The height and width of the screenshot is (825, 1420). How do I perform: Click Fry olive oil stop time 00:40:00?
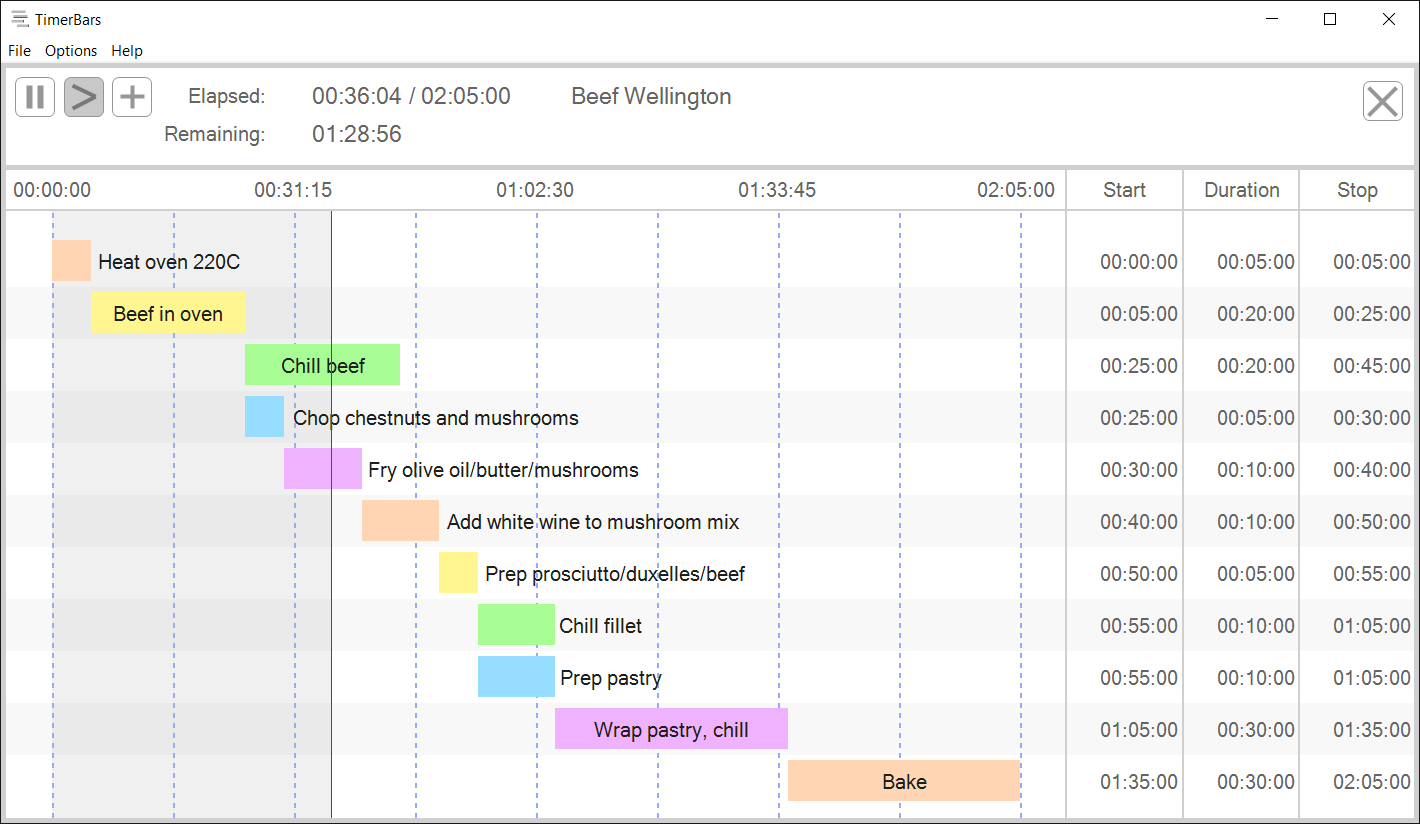click(x=1372, y=470)
